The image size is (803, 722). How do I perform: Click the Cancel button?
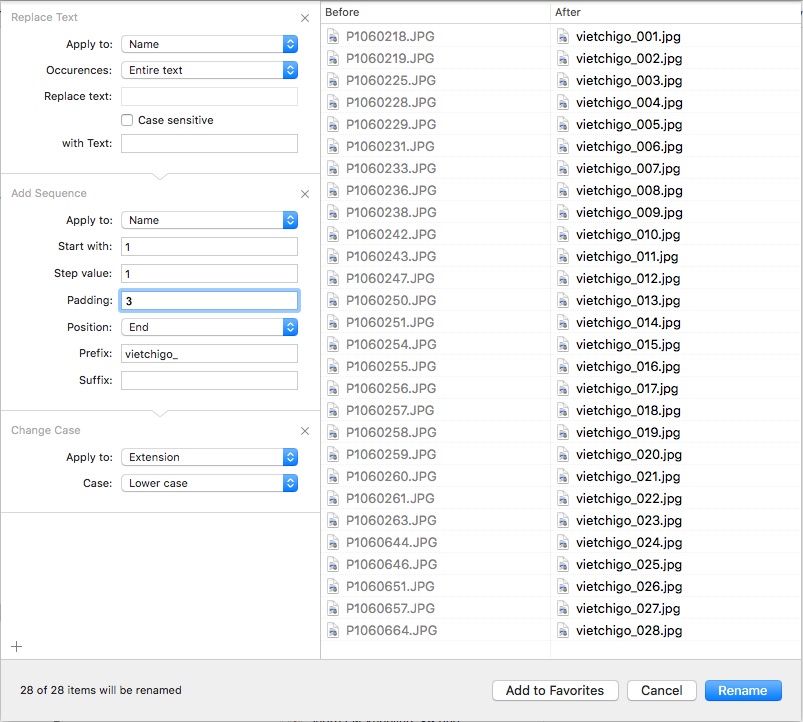point(662,690)
